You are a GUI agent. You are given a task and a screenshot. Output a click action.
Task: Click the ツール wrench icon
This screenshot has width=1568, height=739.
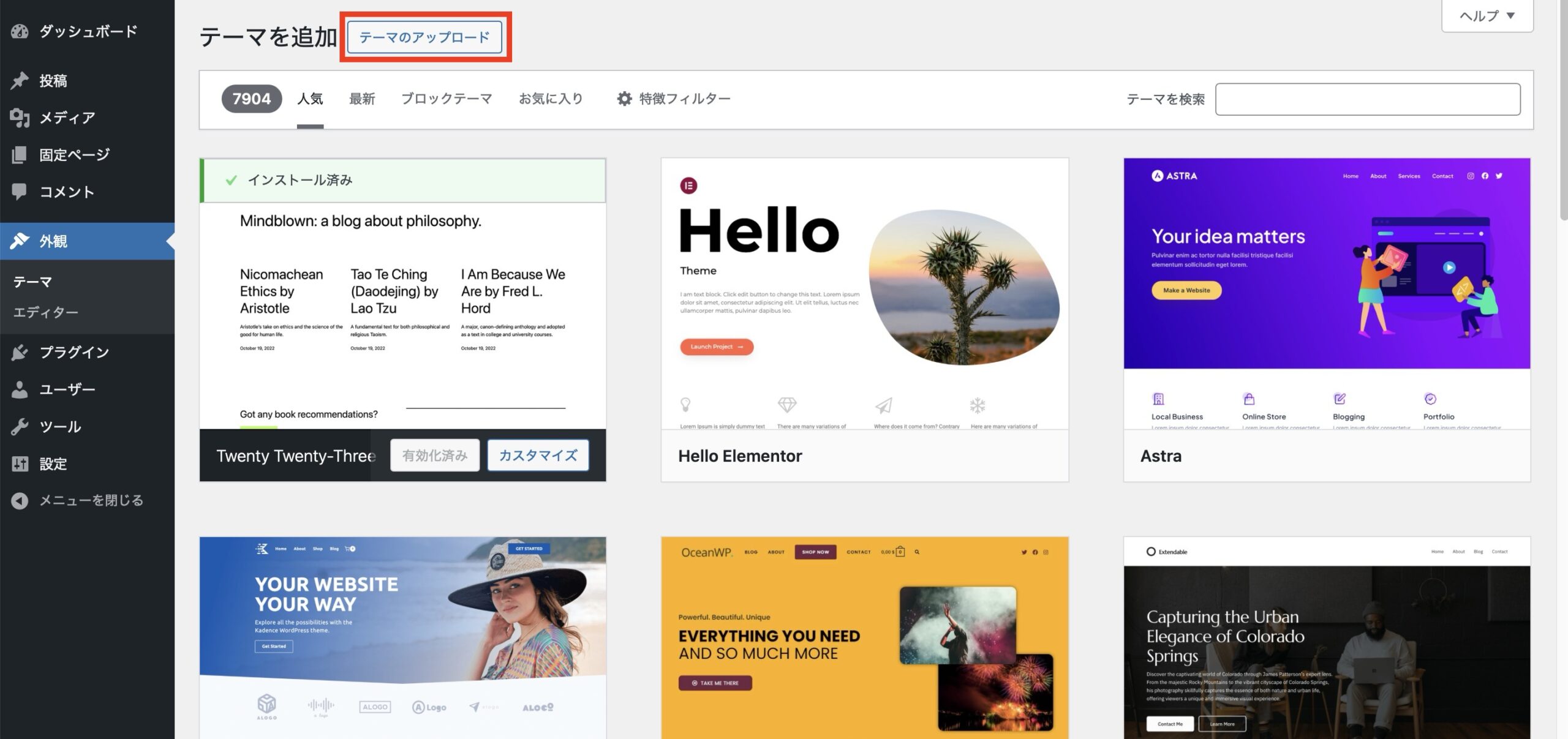(x=20, y=426)
